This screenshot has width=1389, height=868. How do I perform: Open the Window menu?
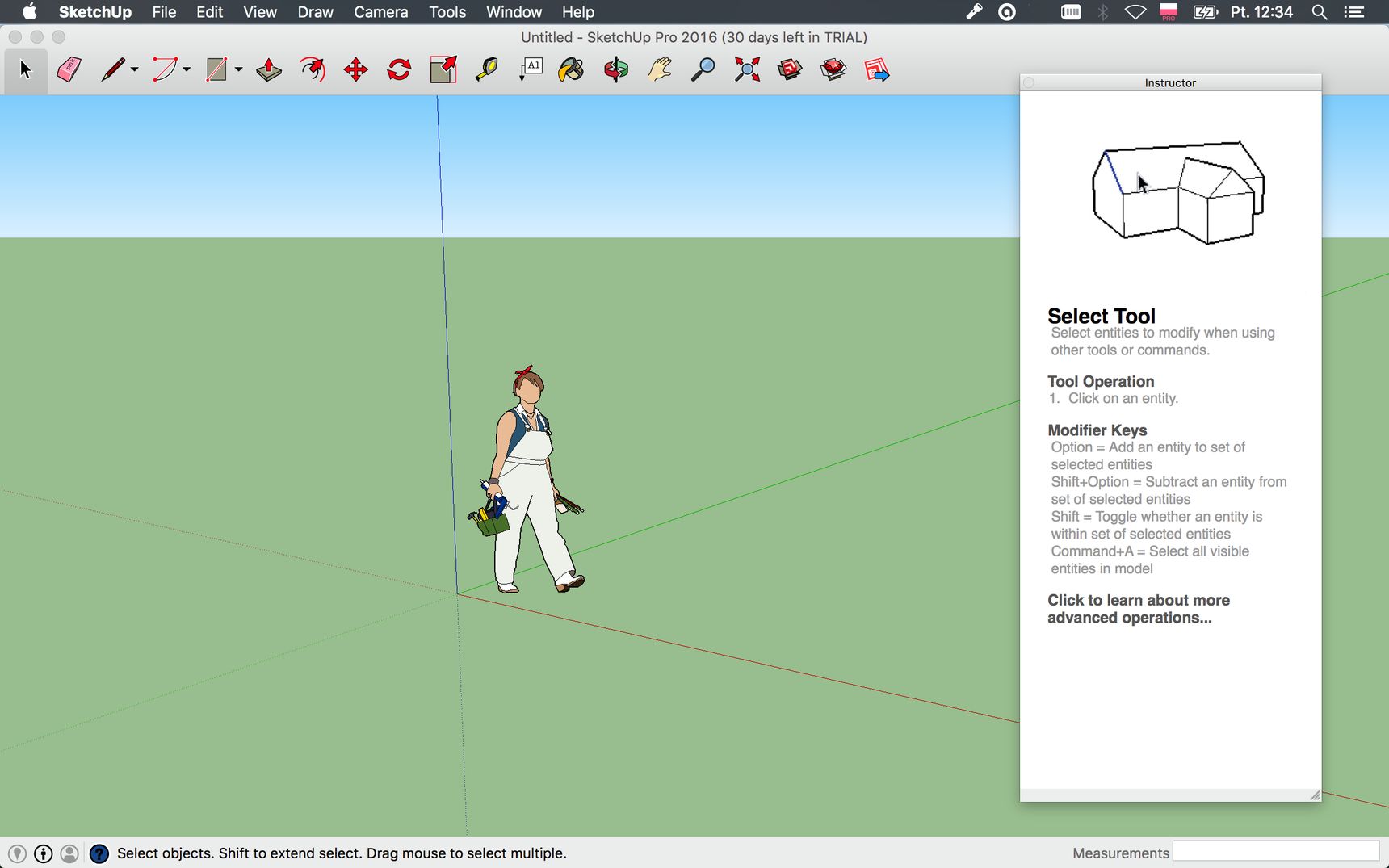point(514,12)
